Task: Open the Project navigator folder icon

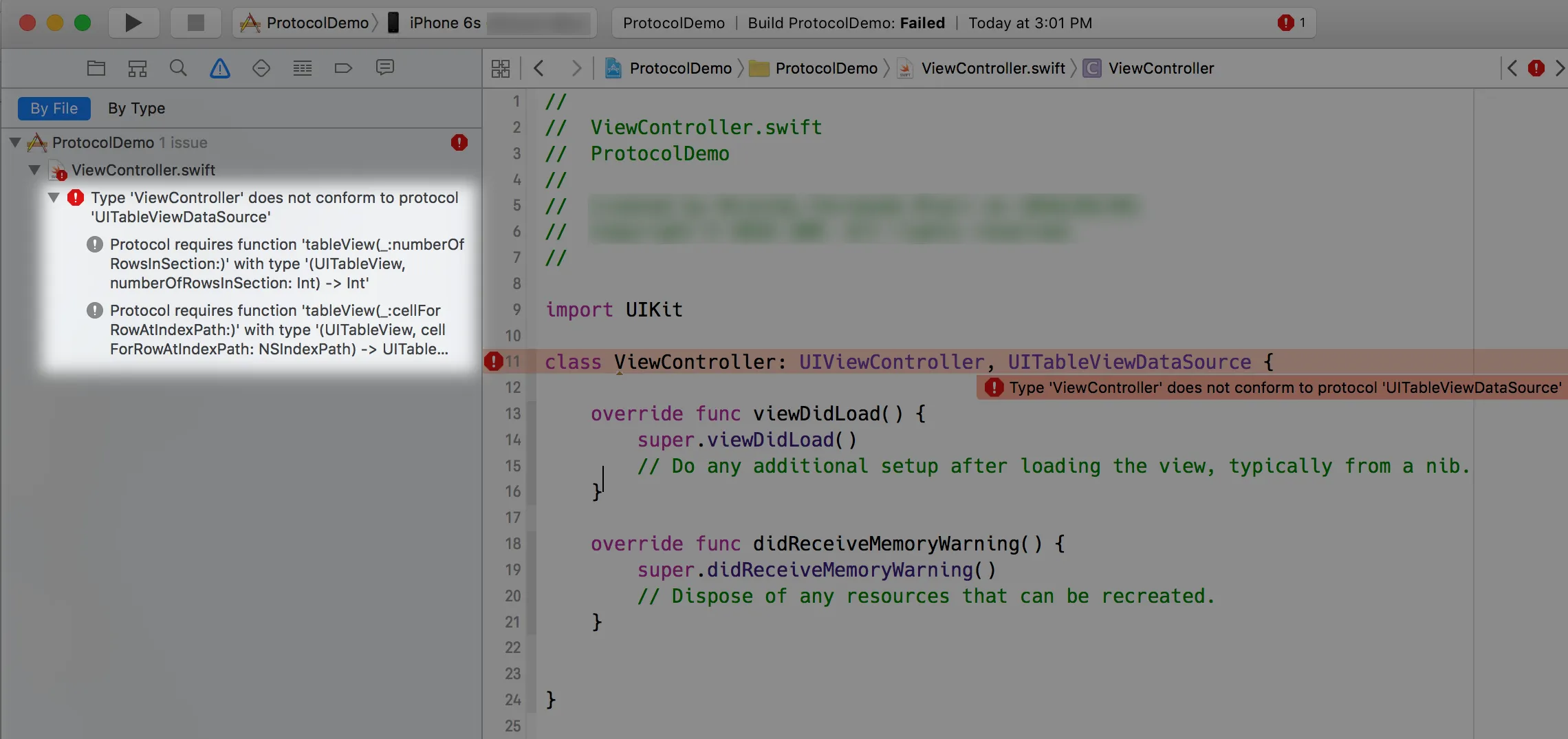Action: point(96,68)
